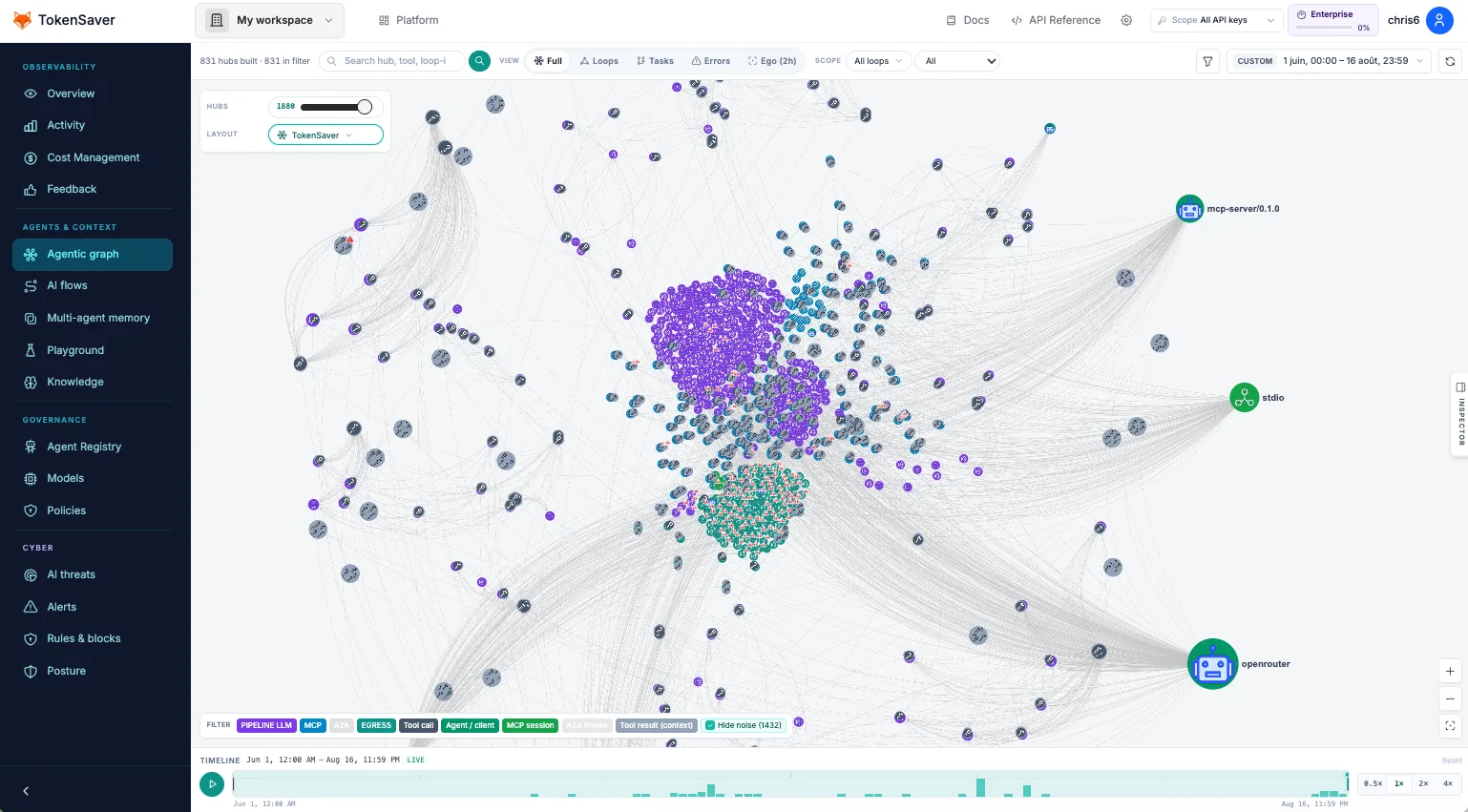
Task: Switch to the Loops view
Action: 599,61
